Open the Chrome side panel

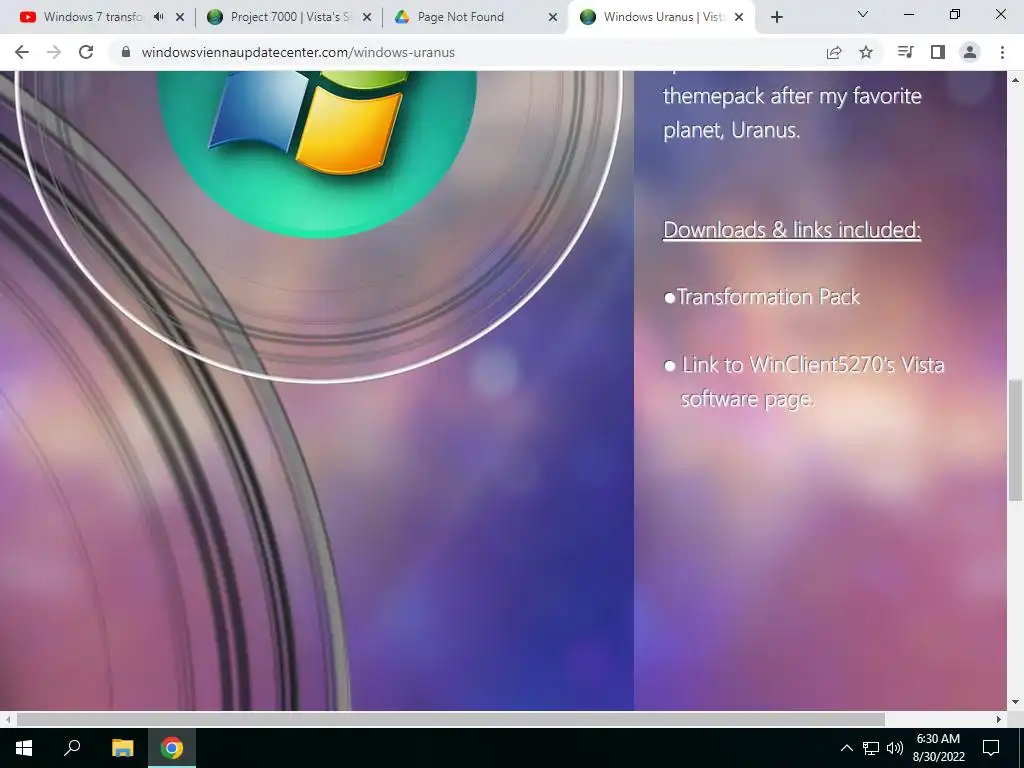(x=938, y=52)
